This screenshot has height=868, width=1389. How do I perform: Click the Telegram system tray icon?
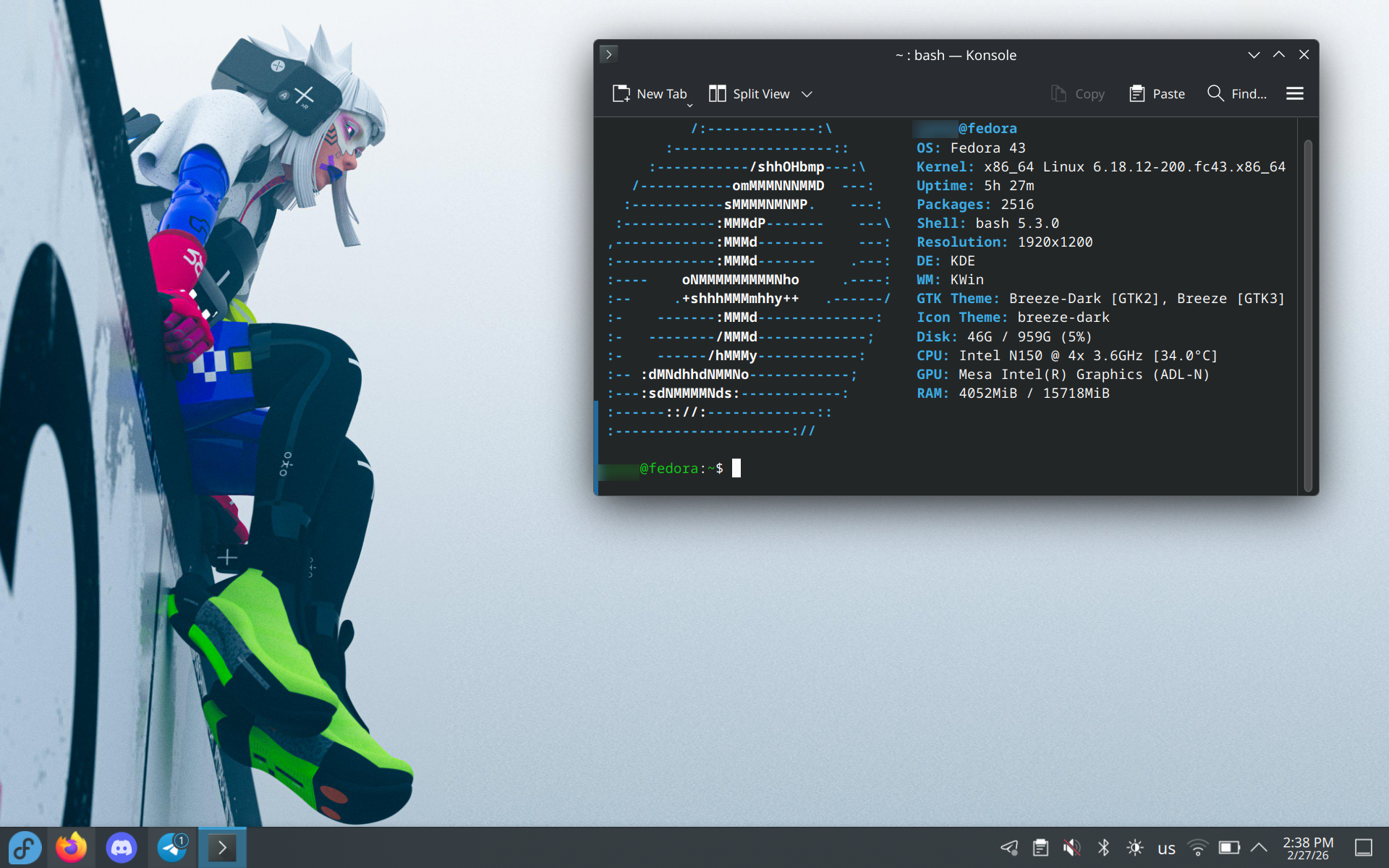pyautogui.click(x=1009, y=848)
